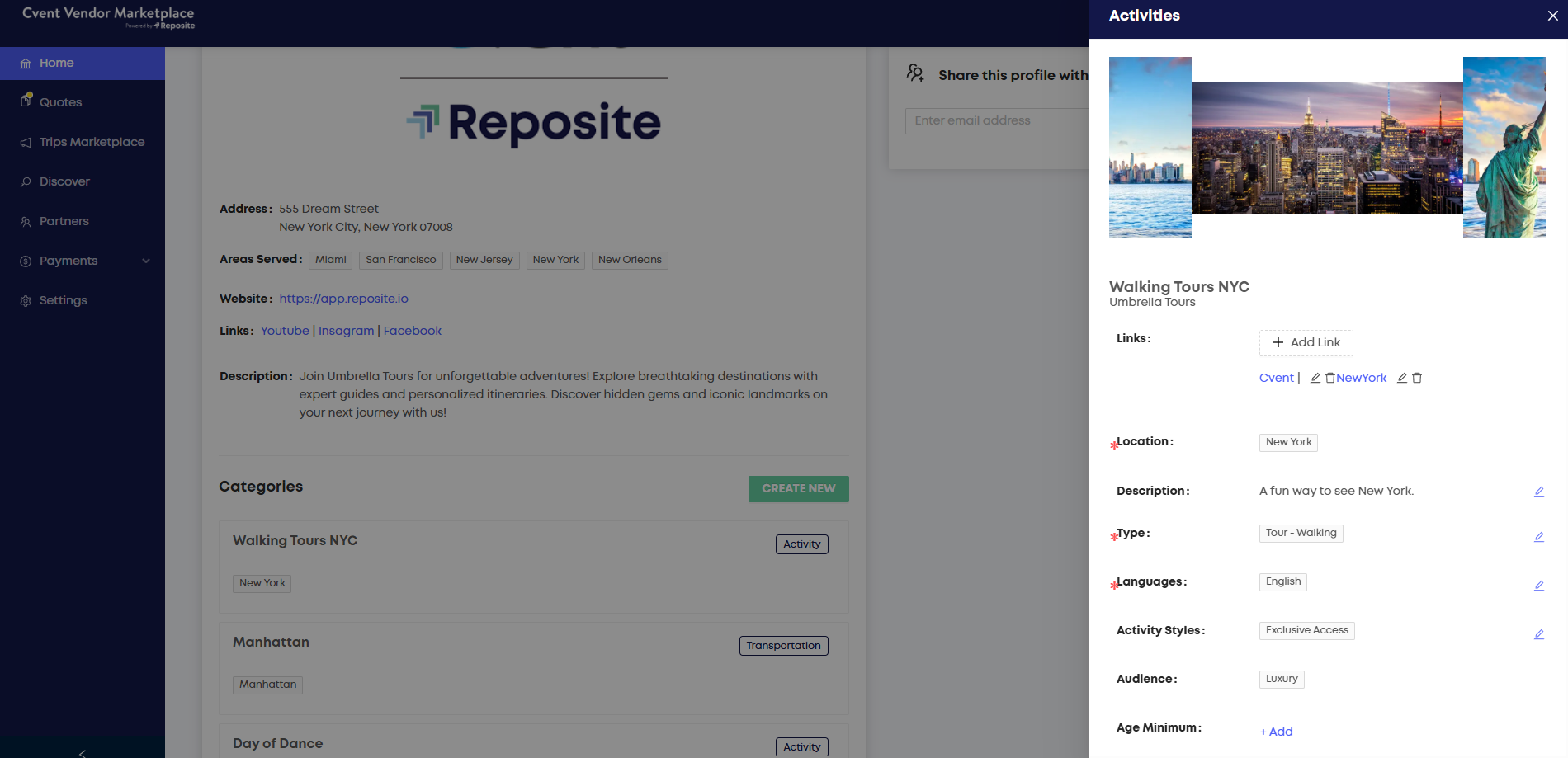
Task: Click the Cvent Vendor Marketplace logo
Action: (108, 17)
